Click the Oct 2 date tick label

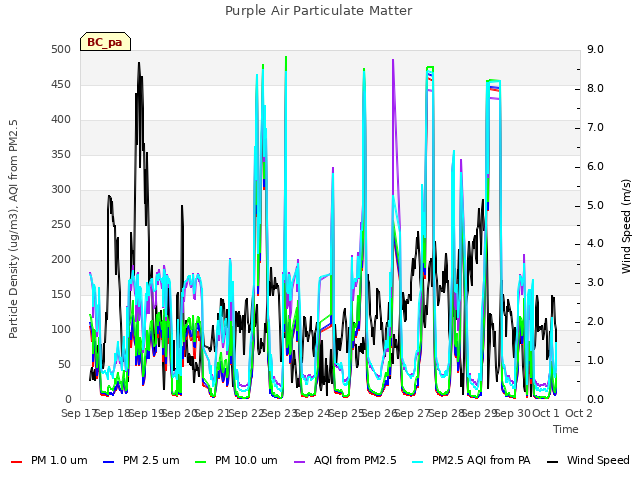pyautogui.click(x=579, y=413)
